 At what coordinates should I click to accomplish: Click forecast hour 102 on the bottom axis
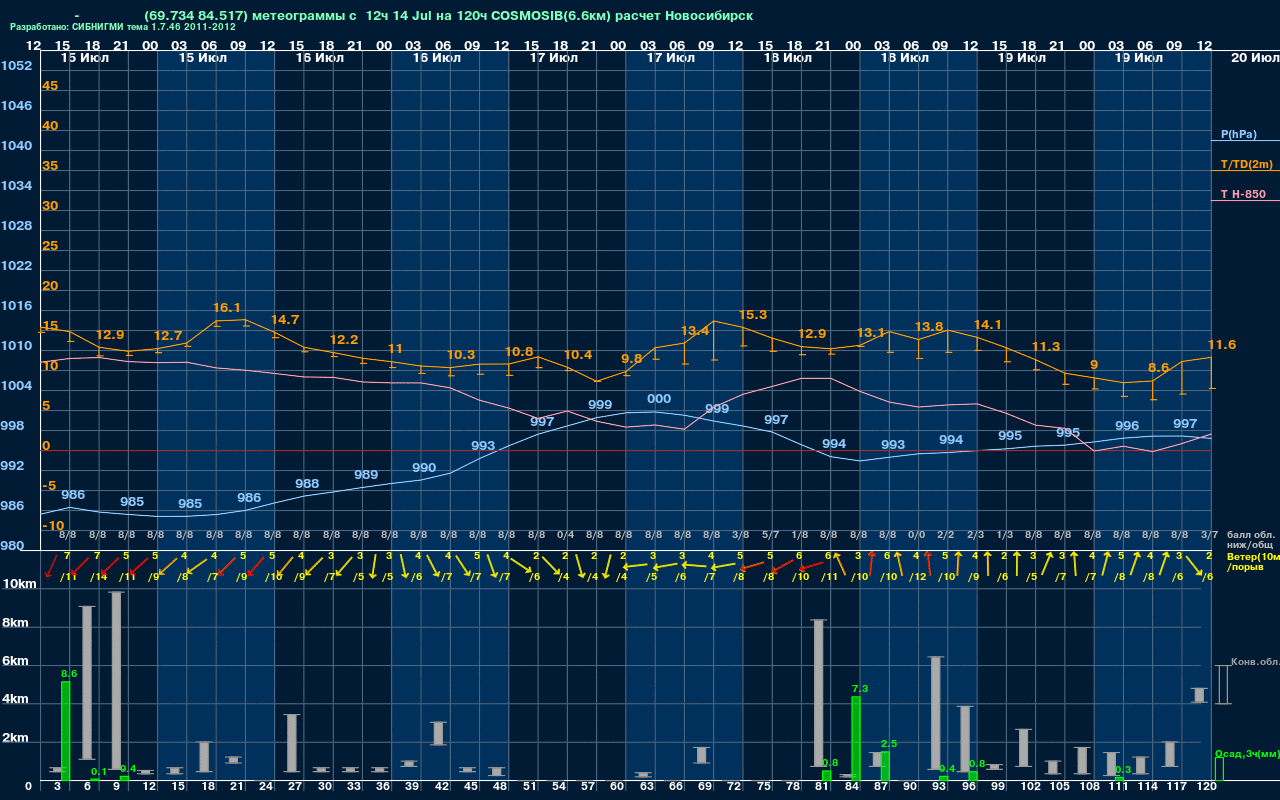[x=1031, y=788]
